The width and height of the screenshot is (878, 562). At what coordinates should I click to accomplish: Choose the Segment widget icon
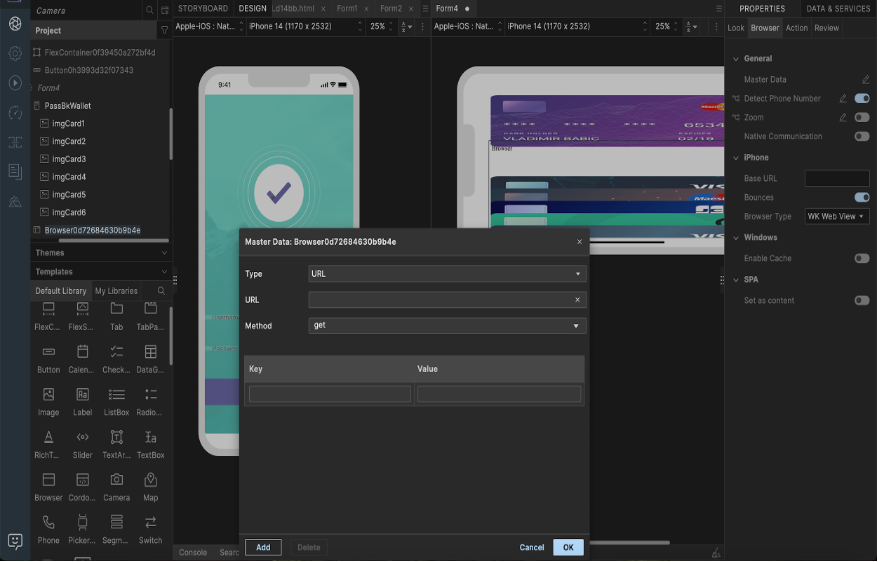click(x=116, y=522)
